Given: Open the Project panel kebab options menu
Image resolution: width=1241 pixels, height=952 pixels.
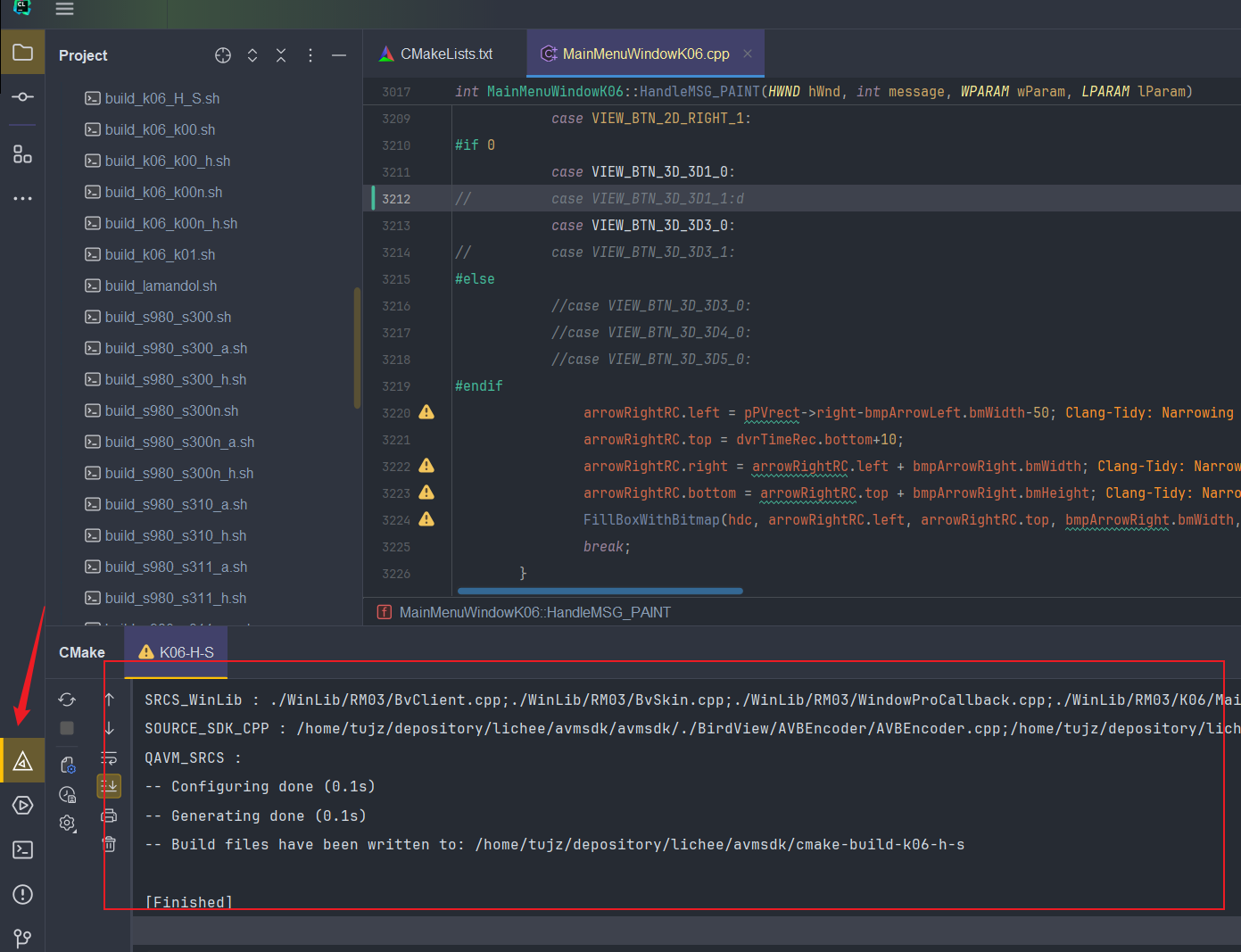Looking at the screenshot, I should 310,55.
